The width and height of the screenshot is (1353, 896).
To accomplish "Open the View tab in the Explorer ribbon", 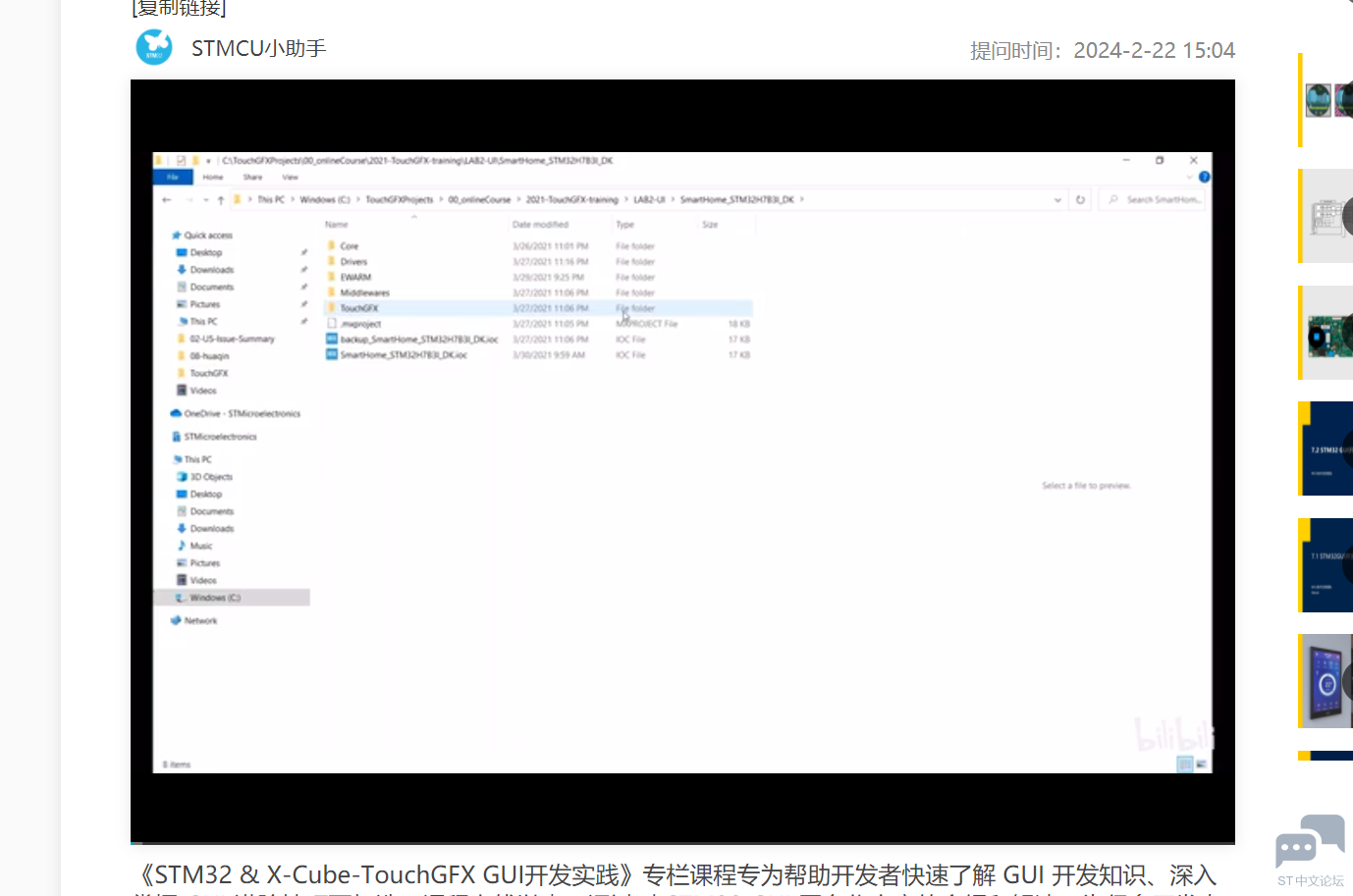I will pyautogui.click(x=290, y=178).
